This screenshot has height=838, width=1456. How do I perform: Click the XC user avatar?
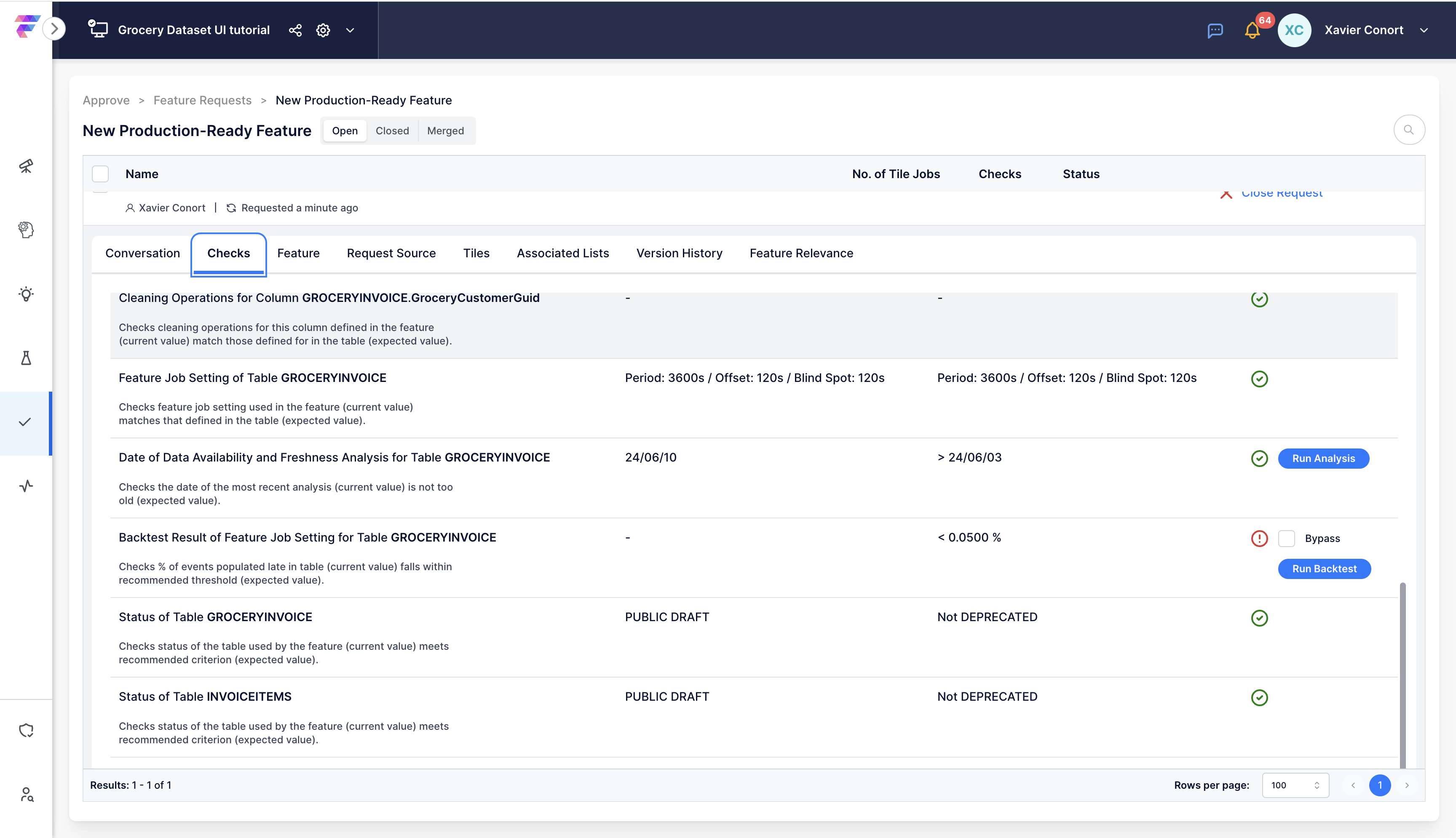[x=1294, y=30]
